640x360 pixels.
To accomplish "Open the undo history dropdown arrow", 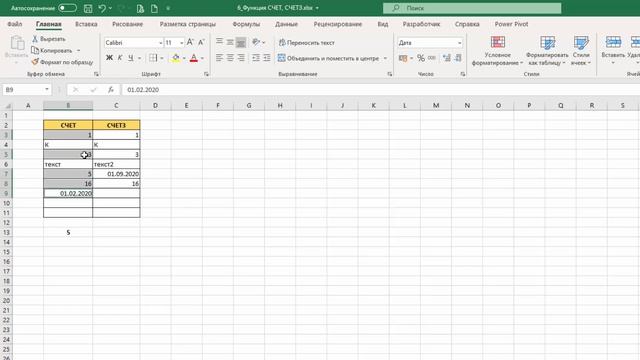I will tap(110, 8).
